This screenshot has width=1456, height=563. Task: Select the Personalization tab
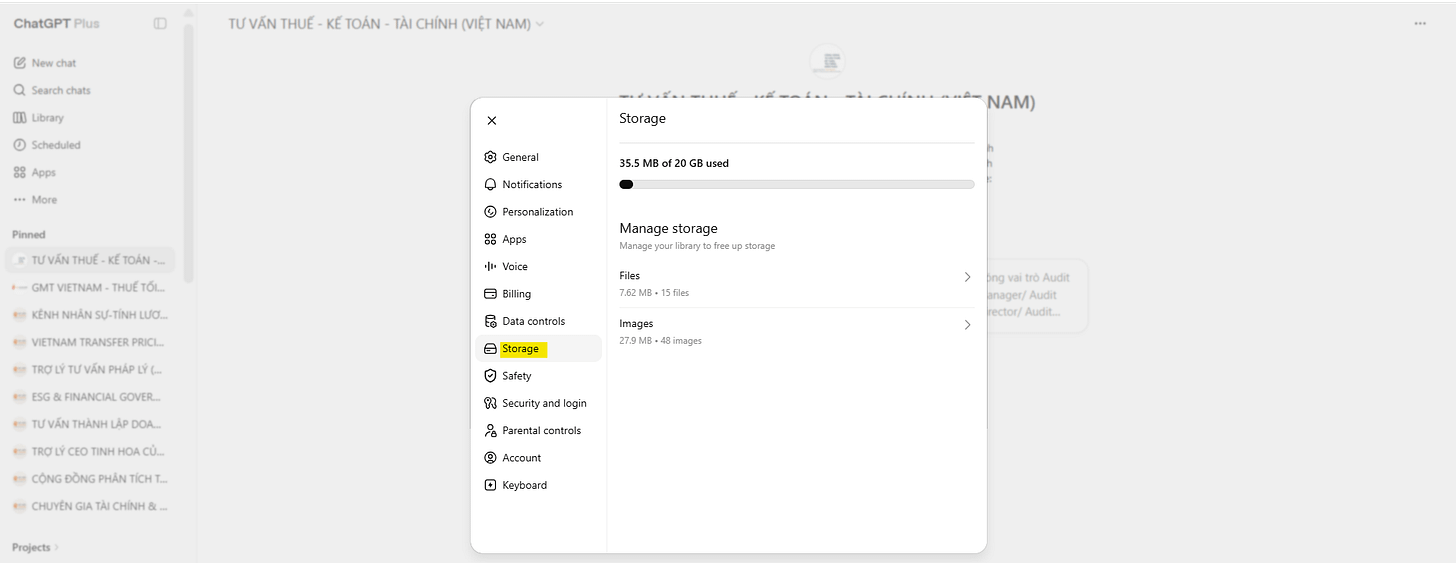537,212
